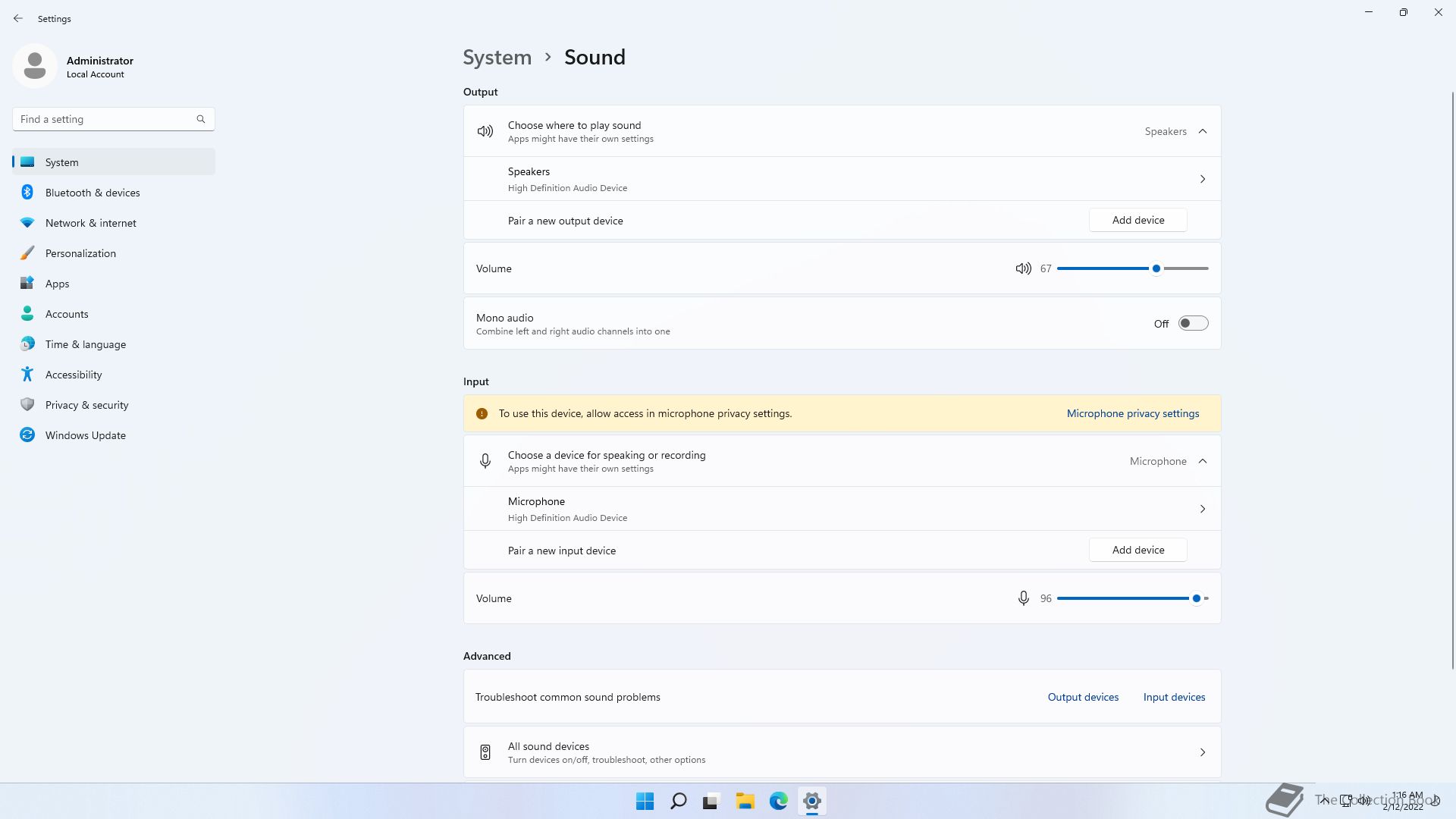Toggle Mono audio switch
The height and width of the screenshot is (819, 1456).
tap(1193, 324)
